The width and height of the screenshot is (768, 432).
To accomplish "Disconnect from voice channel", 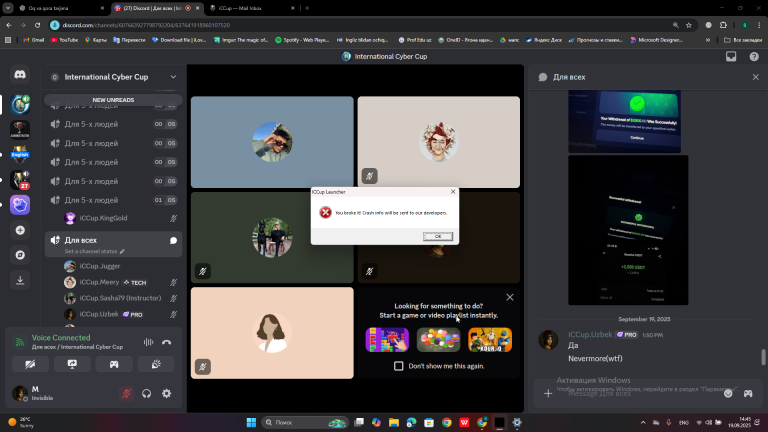I will tap(167, 342).
